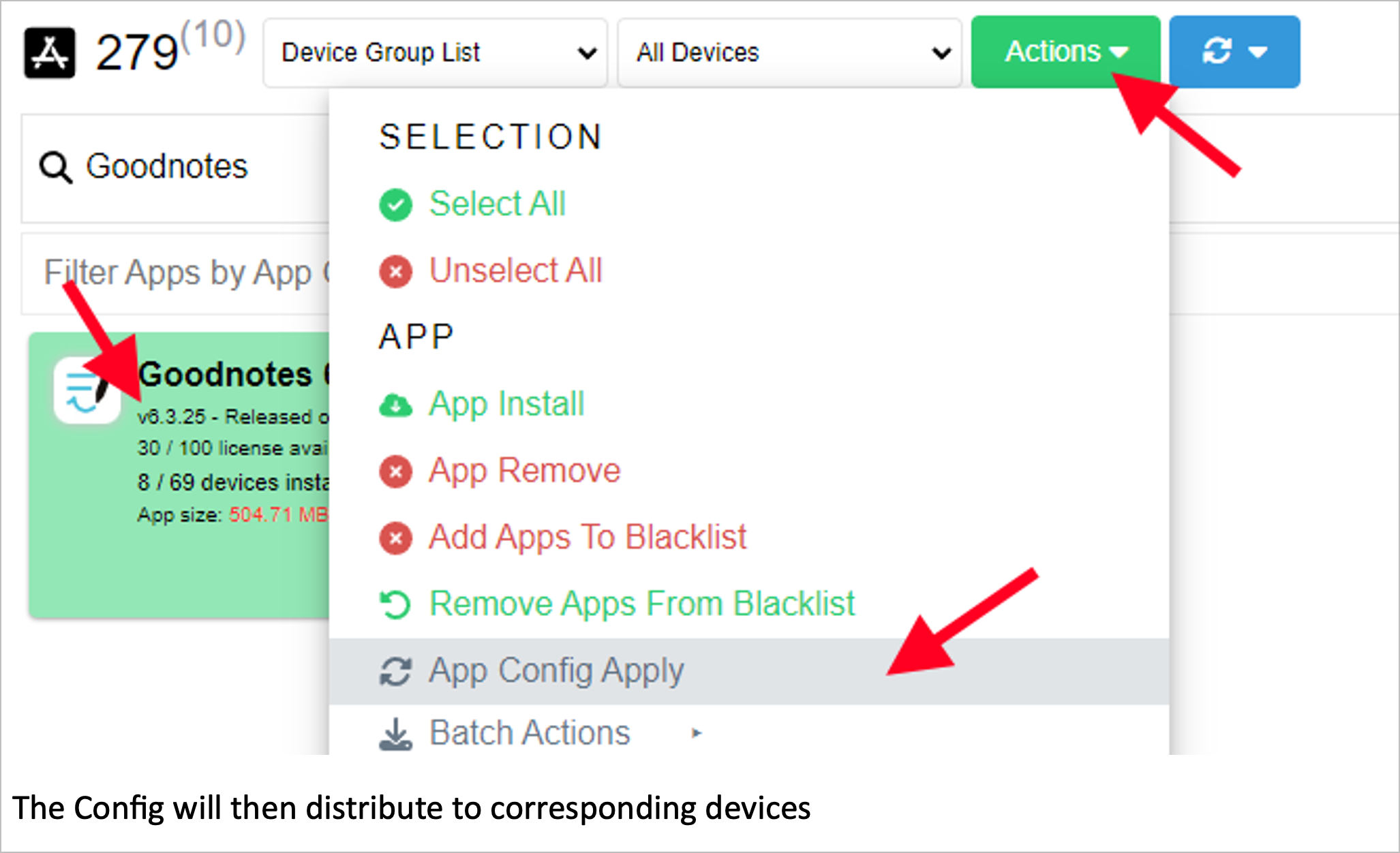Click the green checkmark Select All icon
This screenshot has height=853, width=1400.
[x=396, y=204]
